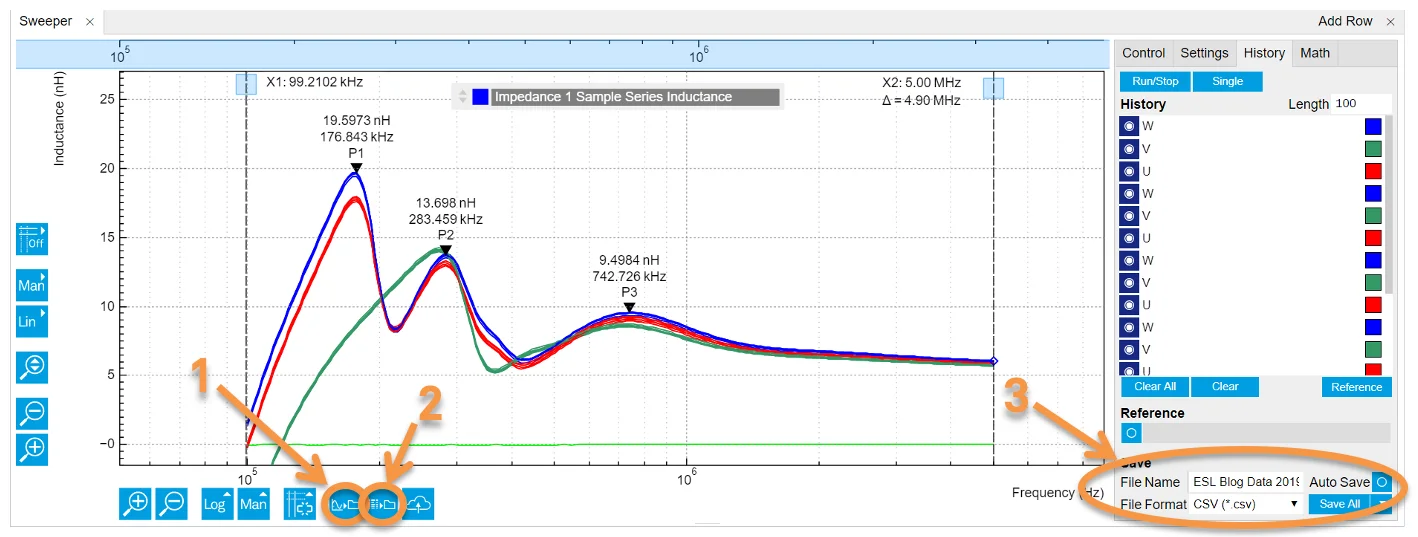The height and width of the screenshot is (537, 1418).
Task: Click the Run/Stop button
Action: pos(1155,81)
